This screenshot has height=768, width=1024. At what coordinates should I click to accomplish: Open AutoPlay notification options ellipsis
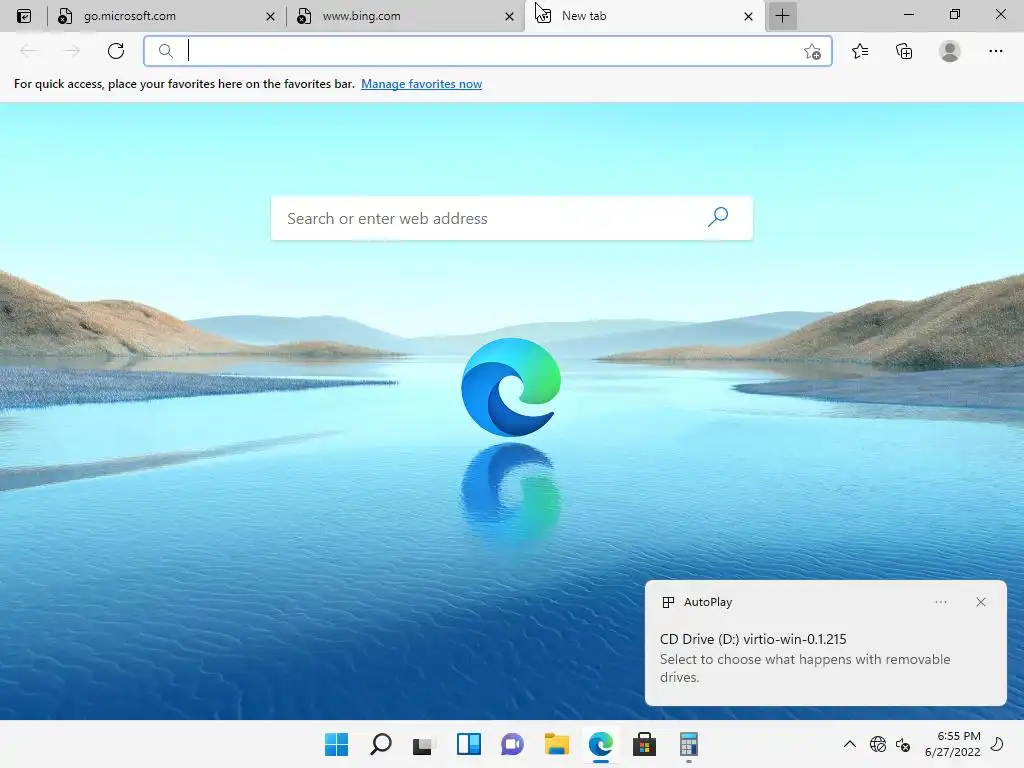pos(940,602)
